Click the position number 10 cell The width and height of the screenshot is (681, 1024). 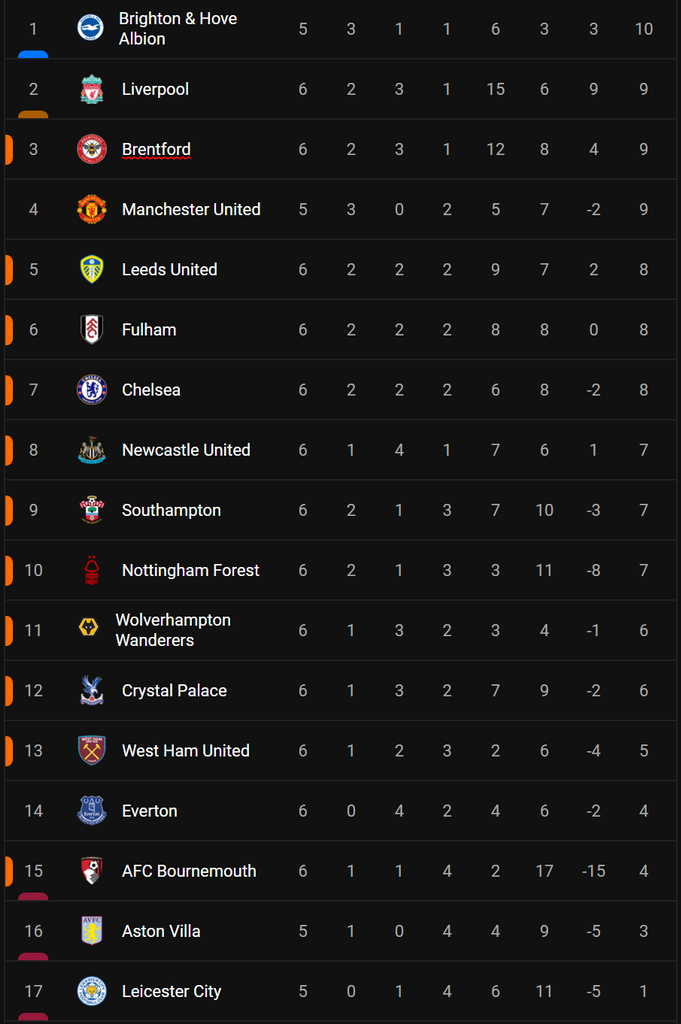point(33,570)
